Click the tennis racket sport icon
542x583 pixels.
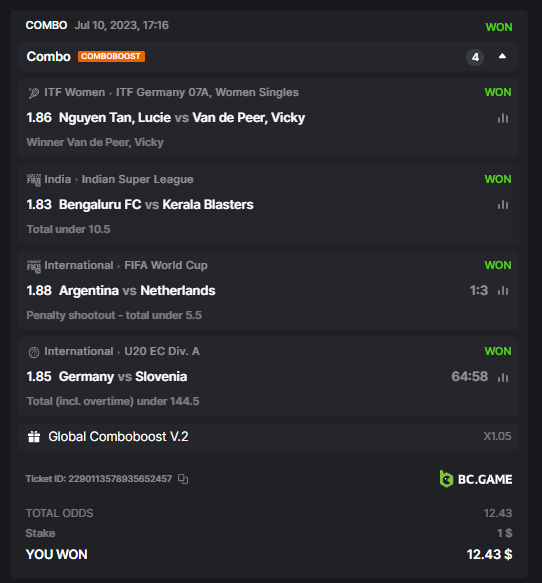click(x=33, y=93)
